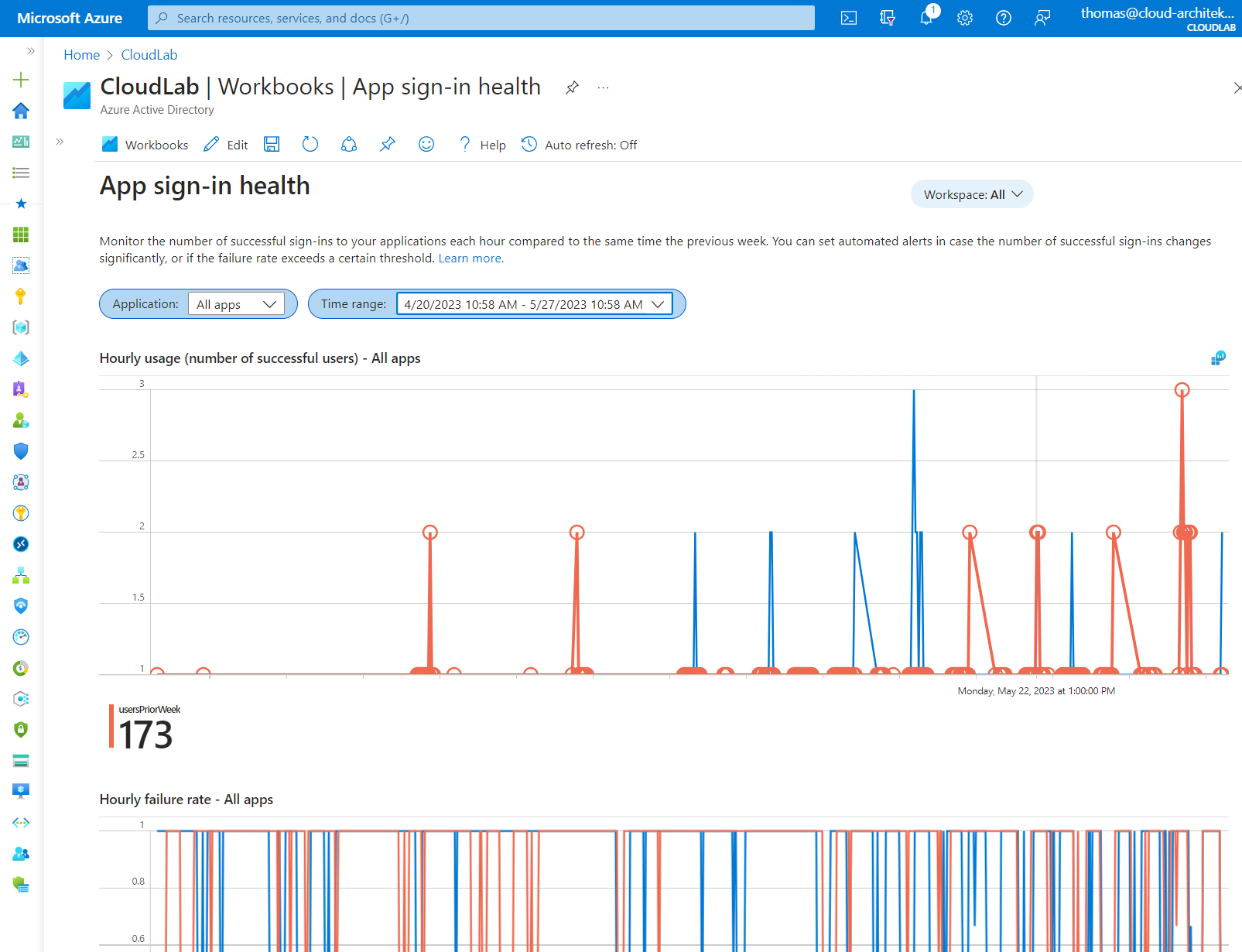
Task: Open the Learn more link
Action: pos(470,259)
